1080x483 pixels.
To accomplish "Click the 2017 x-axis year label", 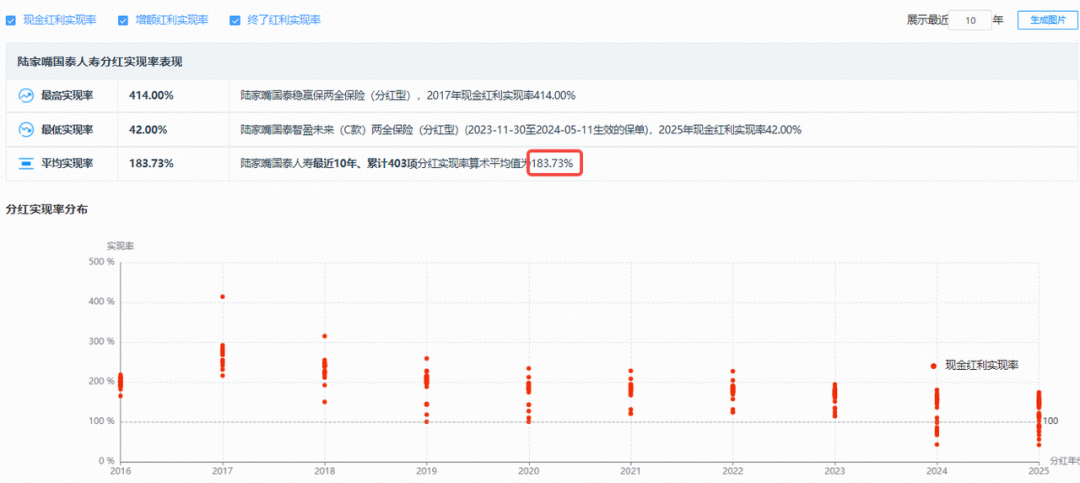I will pyautogui.click(x=222, y=471).
